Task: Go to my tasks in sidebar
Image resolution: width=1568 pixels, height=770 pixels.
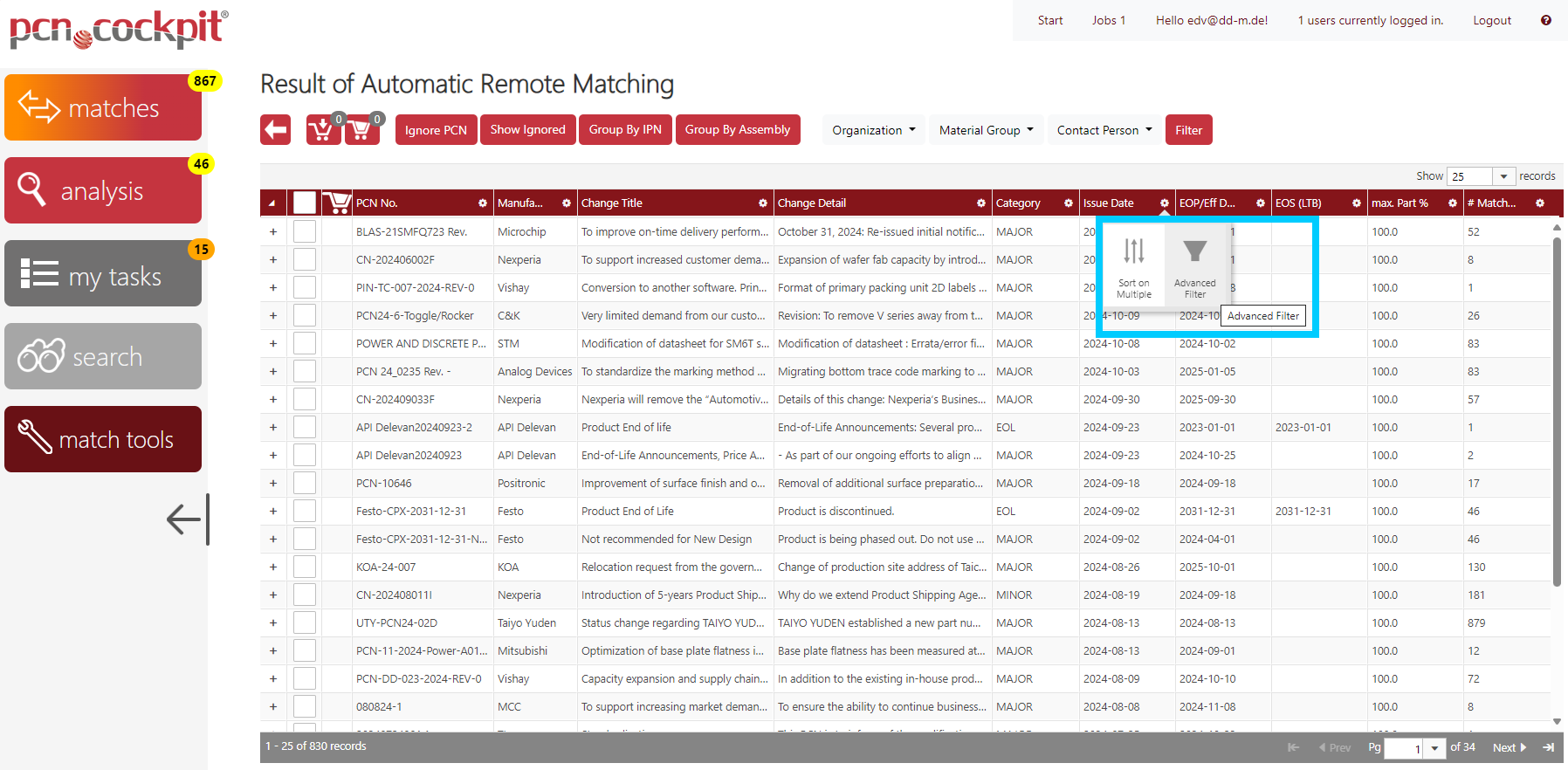Action: (x=103, y=273)
